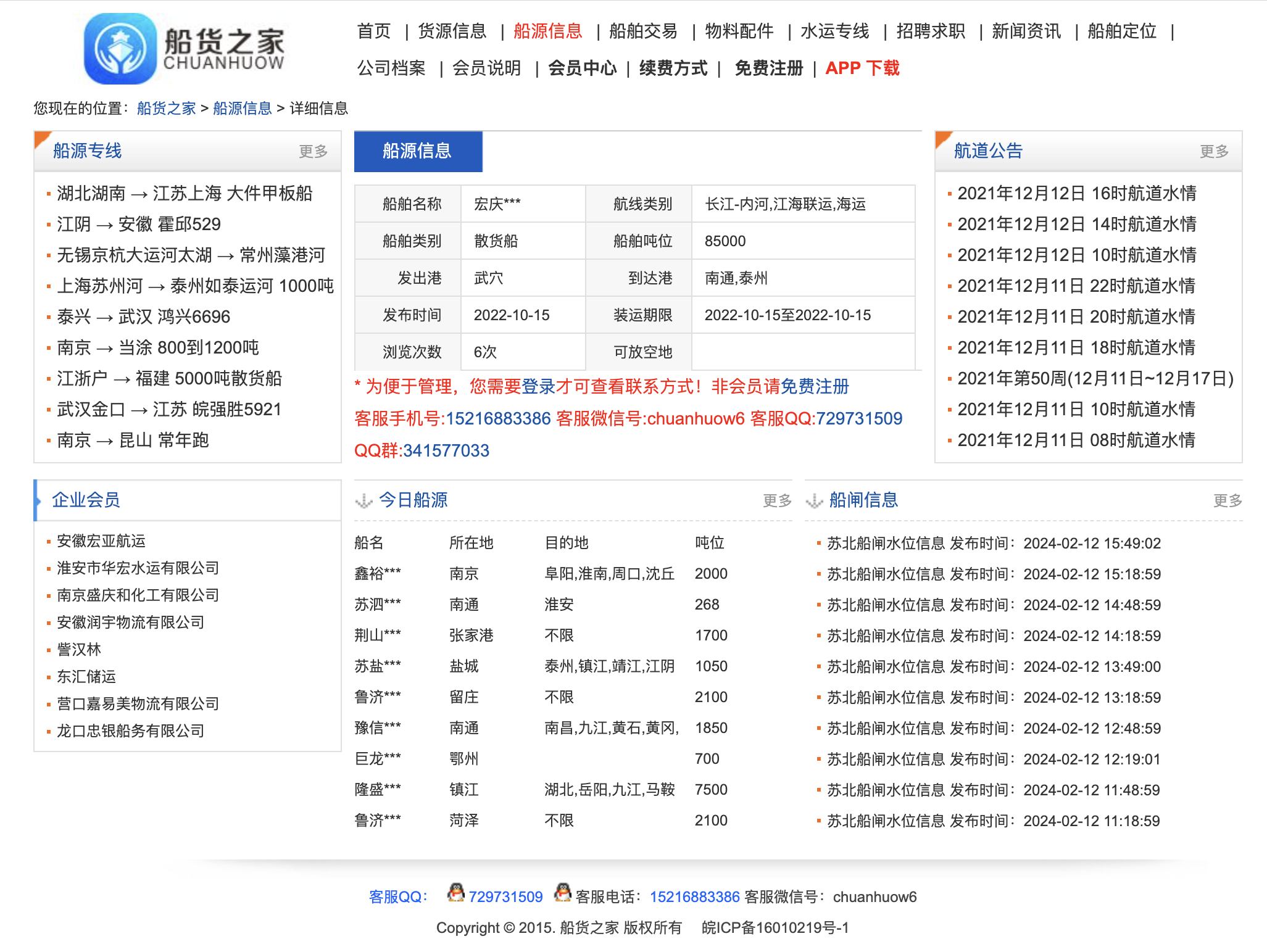The image size is (1267, 952).
Task: Open the 湖北湖南 → 江苏上海 大件甲板船 route
Action: pyautogui.click(x=185, y=194)
